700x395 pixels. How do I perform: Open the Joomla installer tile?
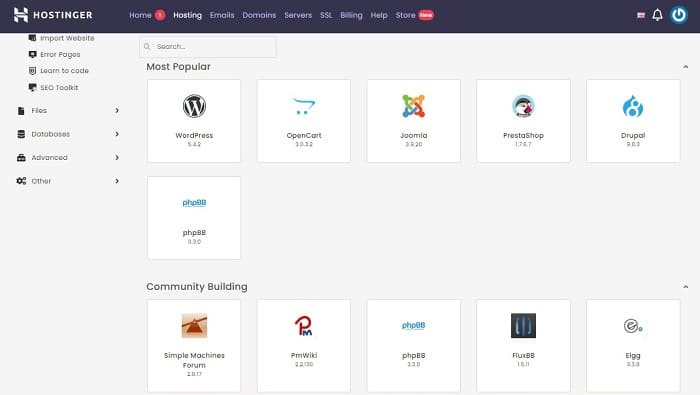413,121
